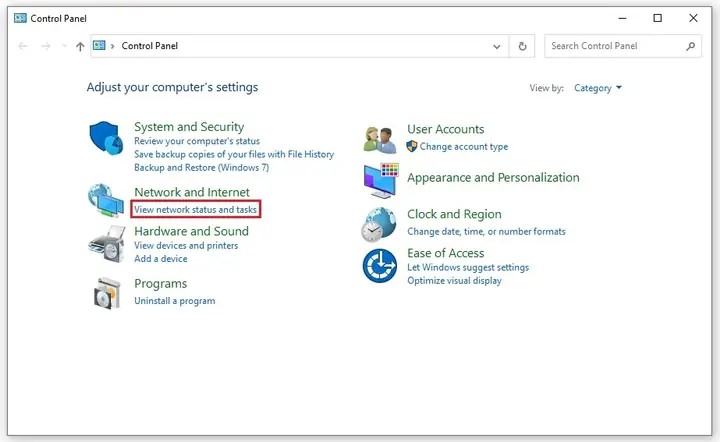Click the Ease of Access icon
The height and width of the screenshot is (442, 720).
coord(380,266)
